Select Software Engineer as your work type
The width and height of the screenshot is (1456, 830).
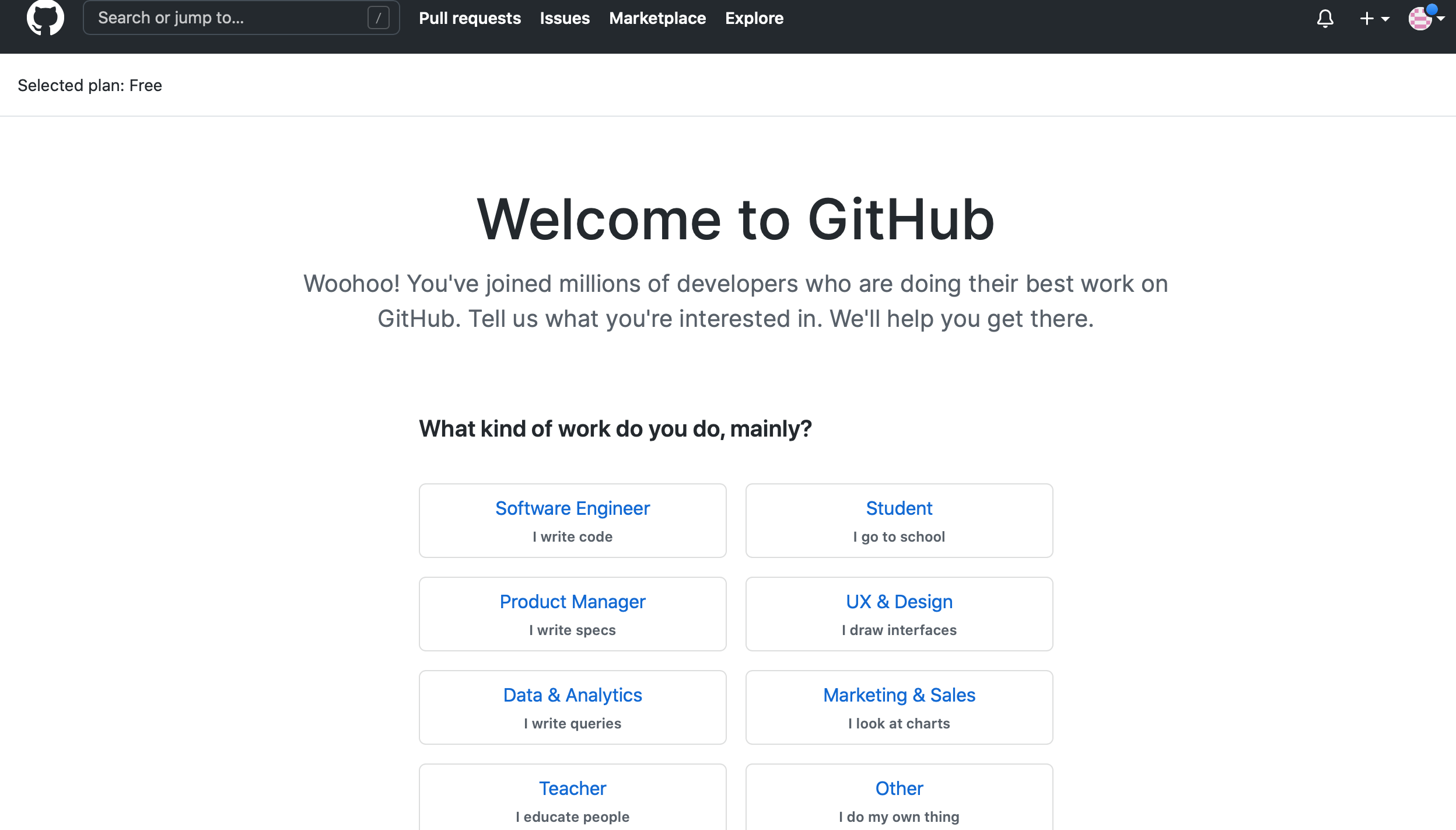[x=572, y=520]
